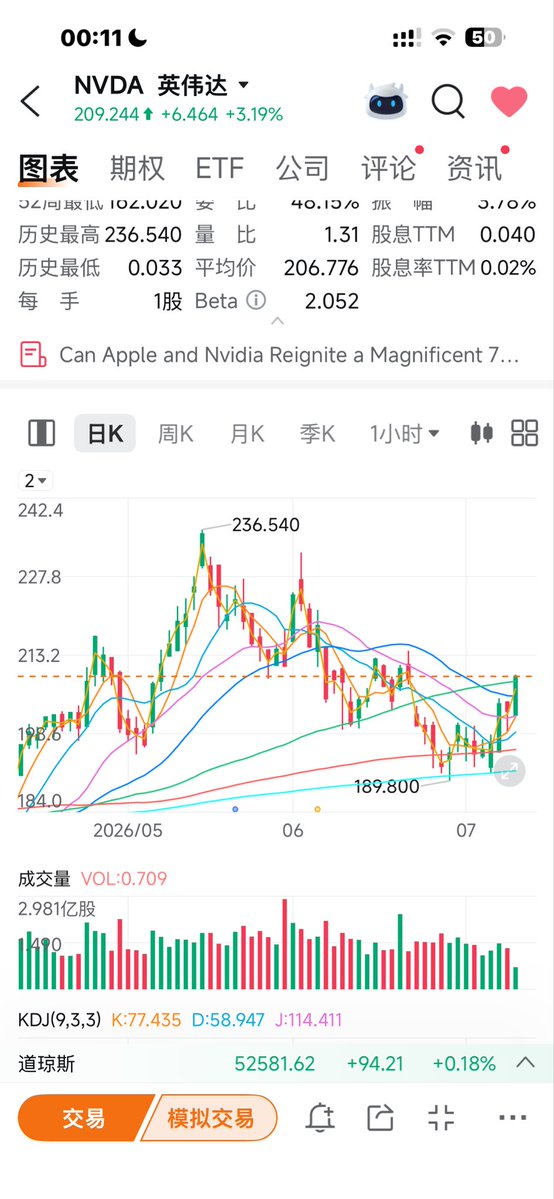This screenshot has width=554, height=1199.
Task: Switch to the 图表 tab
Action: coord(48,168)
